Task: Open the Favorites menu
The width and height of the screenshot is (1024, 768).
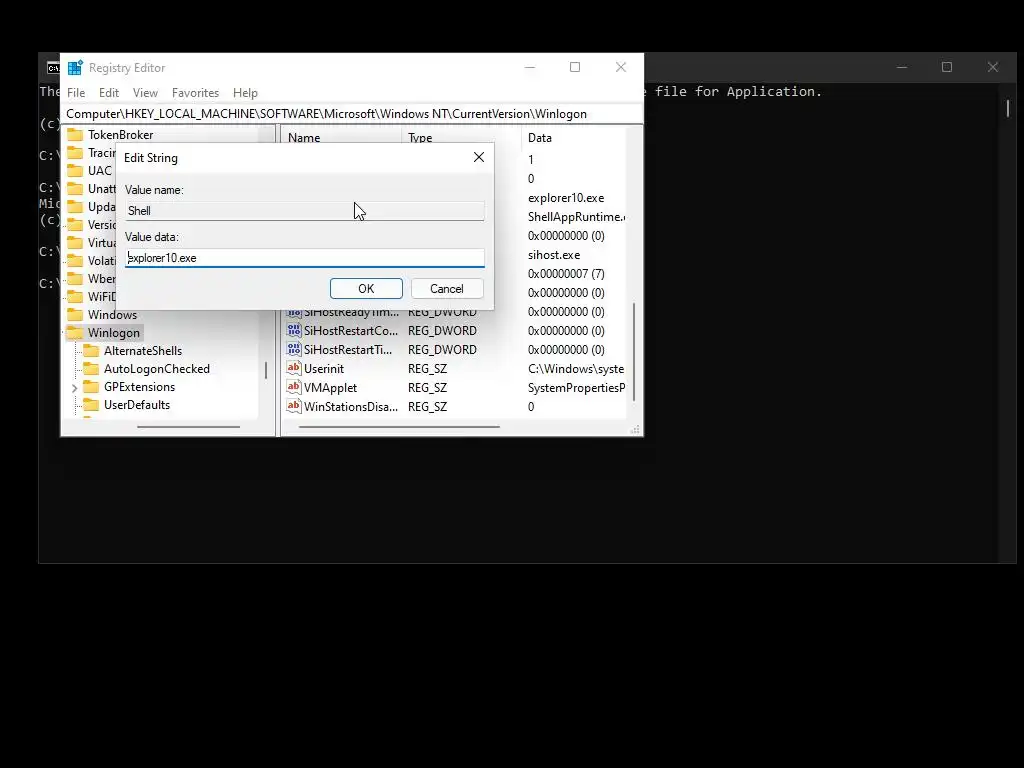Action: (x=195, y=93)
